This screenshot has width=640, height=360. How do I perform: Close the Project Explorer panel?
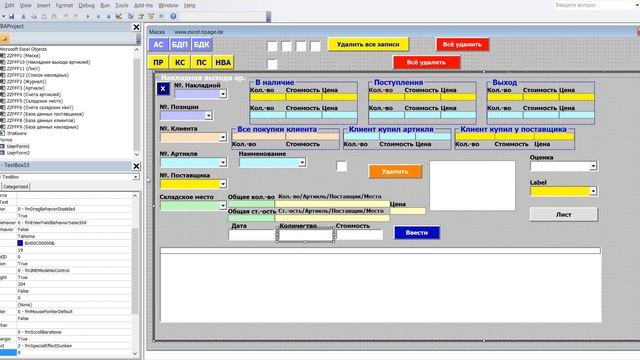pyautogui.click(x=136, y=27)
